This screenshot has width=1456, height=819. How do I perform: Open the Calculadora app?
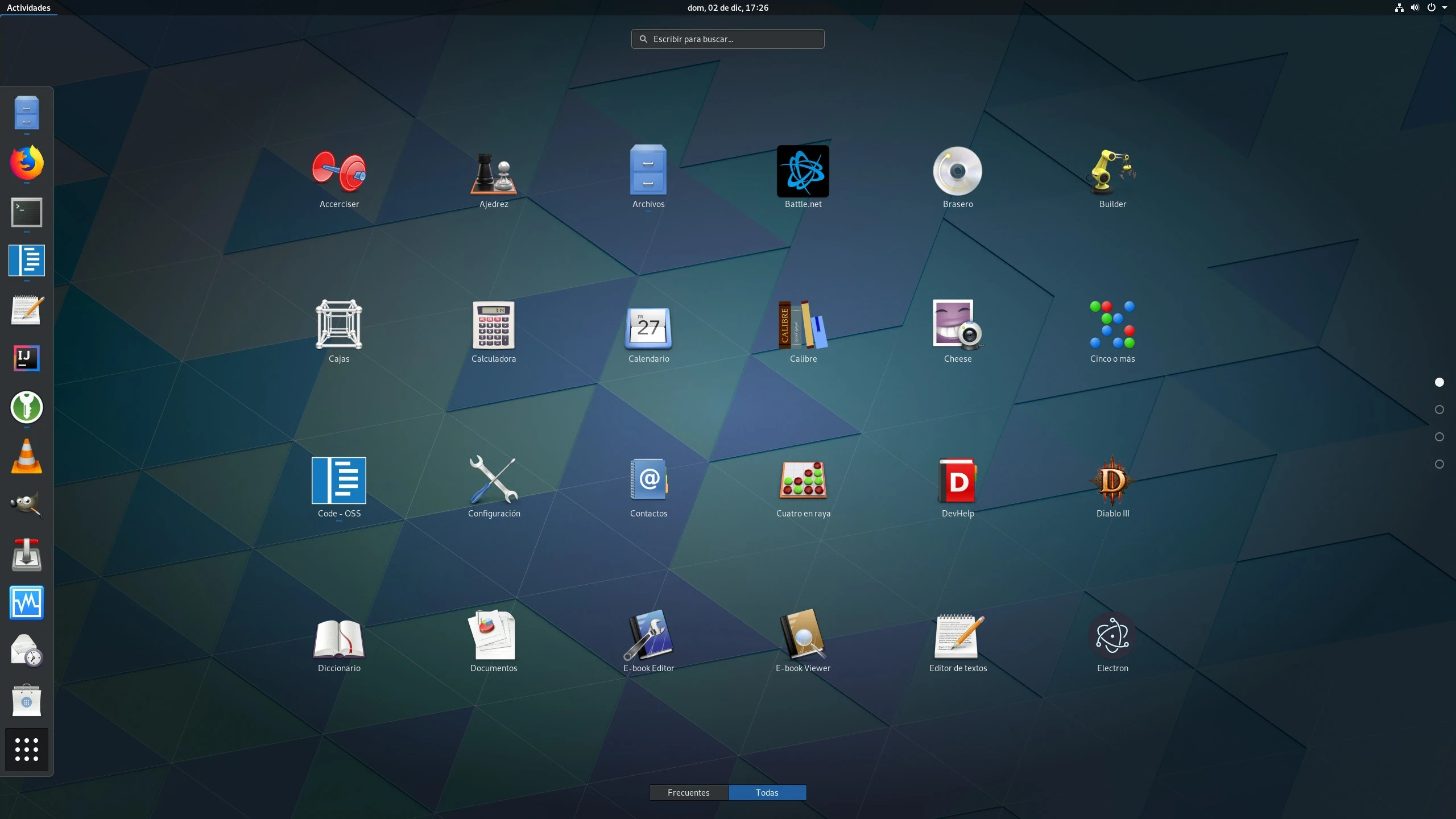(x=493, y=326)
